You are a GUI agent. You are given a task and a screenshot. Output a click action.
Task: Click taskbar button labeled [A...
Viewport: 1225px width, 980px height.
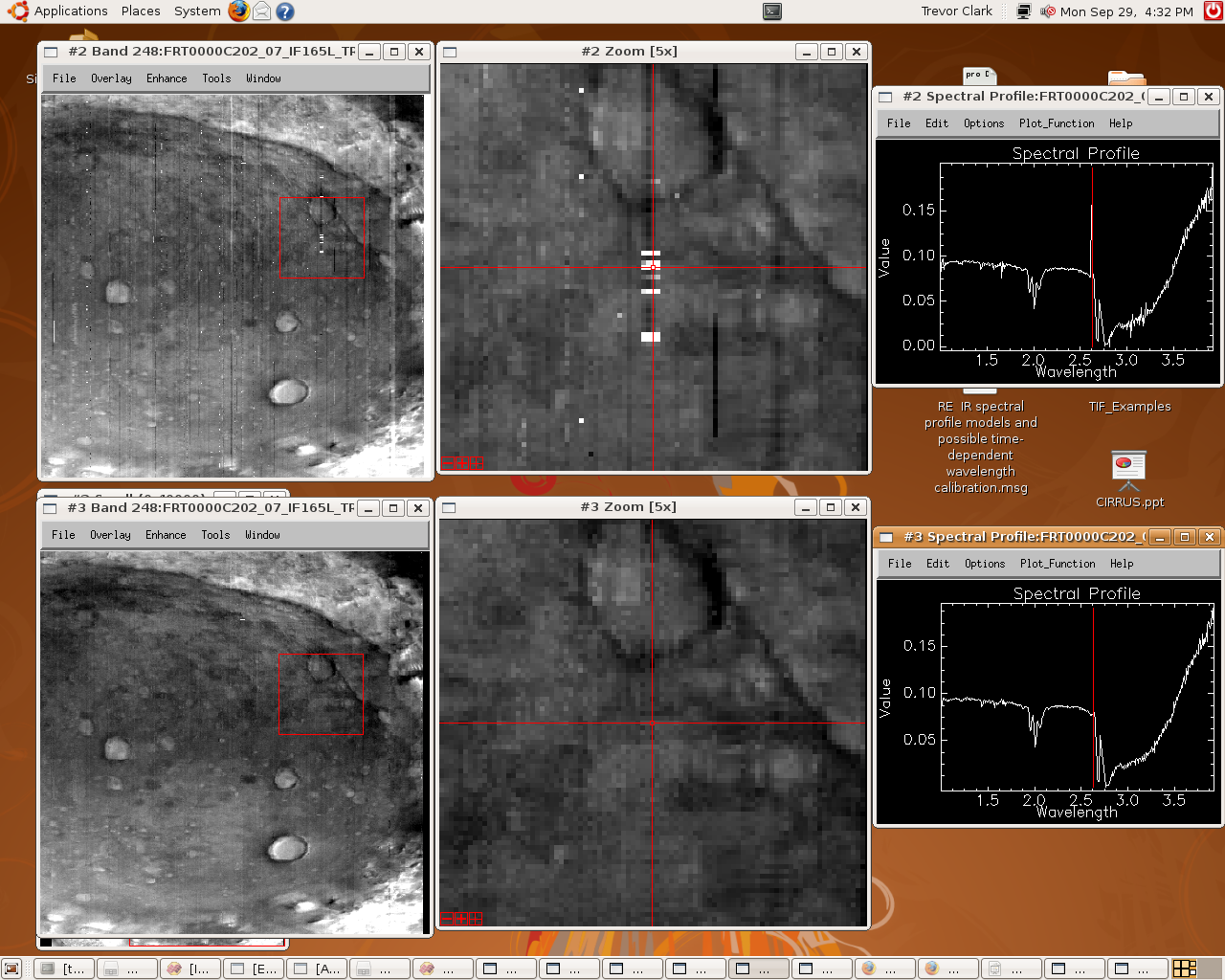[317, 969]
